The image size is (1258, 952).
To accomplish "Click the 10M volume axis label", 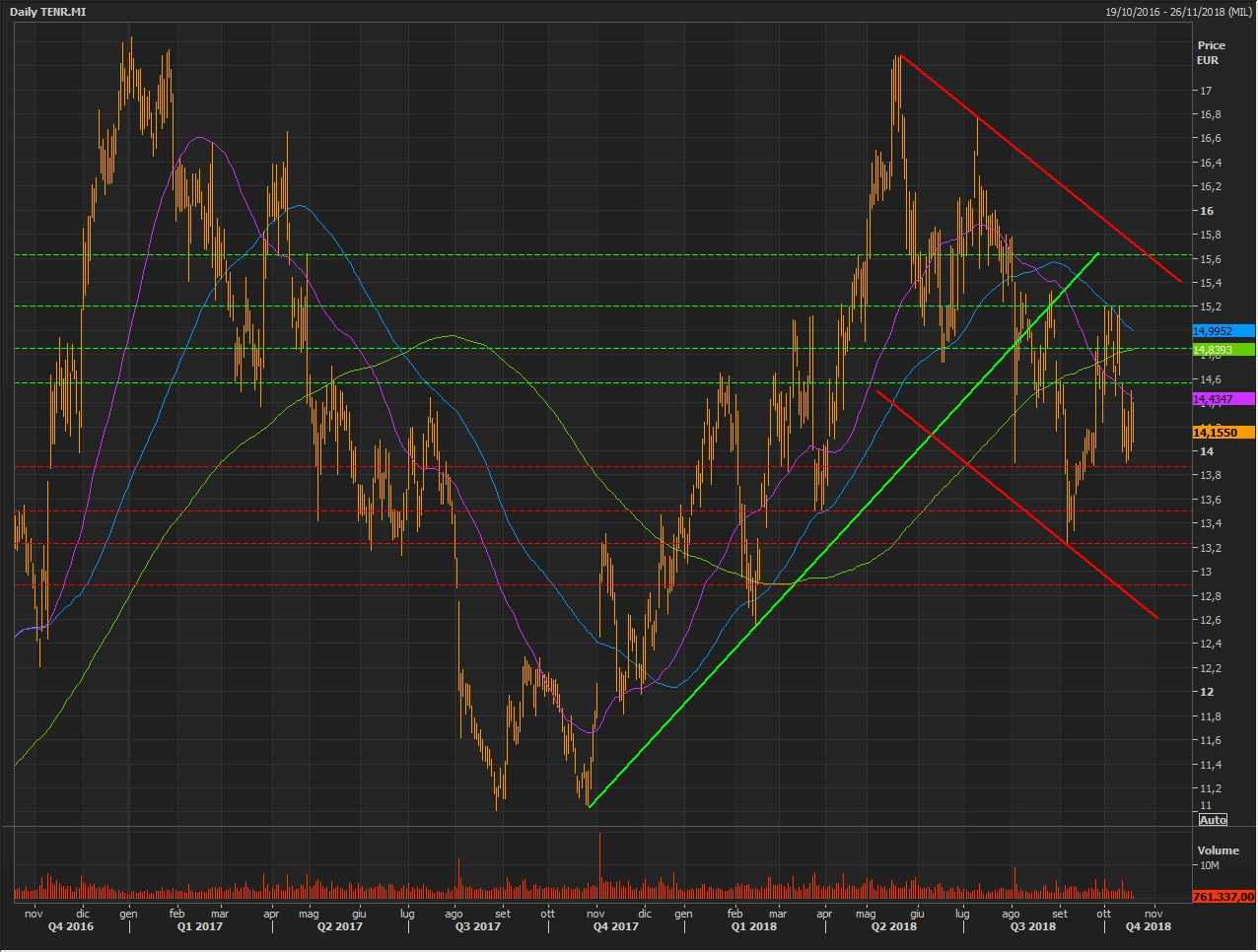I will click(x=1210, y=866).
